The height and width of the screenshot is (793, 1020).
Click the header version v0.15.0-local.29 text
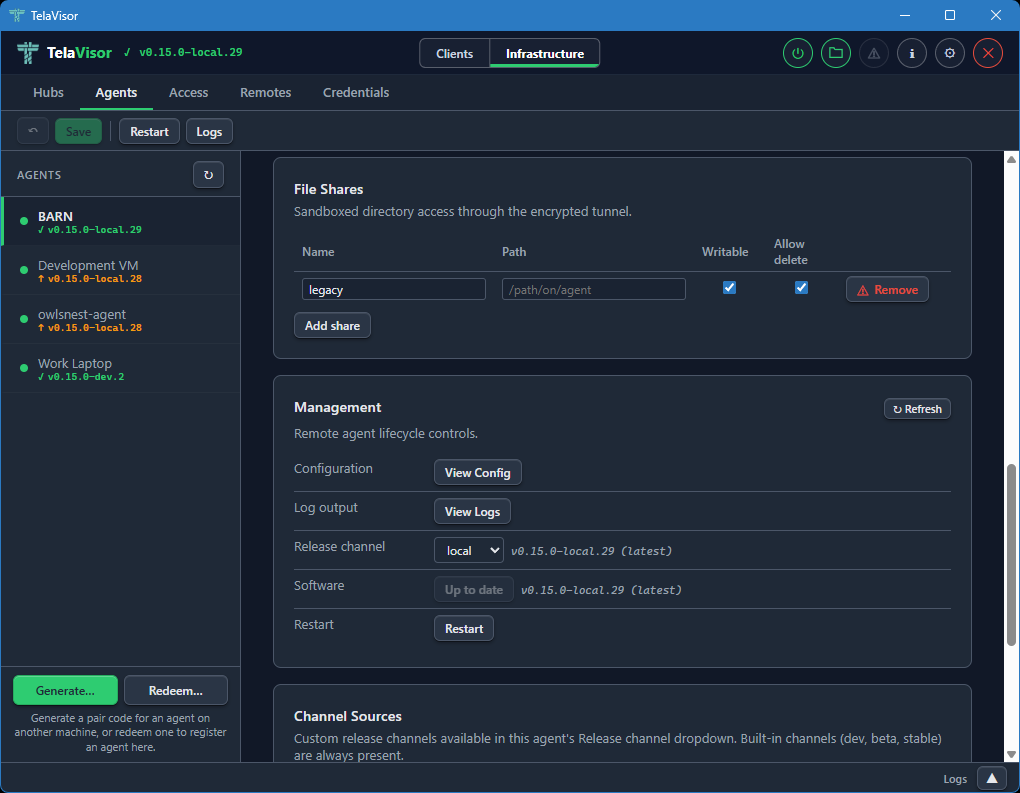click(x=190, y=52)
